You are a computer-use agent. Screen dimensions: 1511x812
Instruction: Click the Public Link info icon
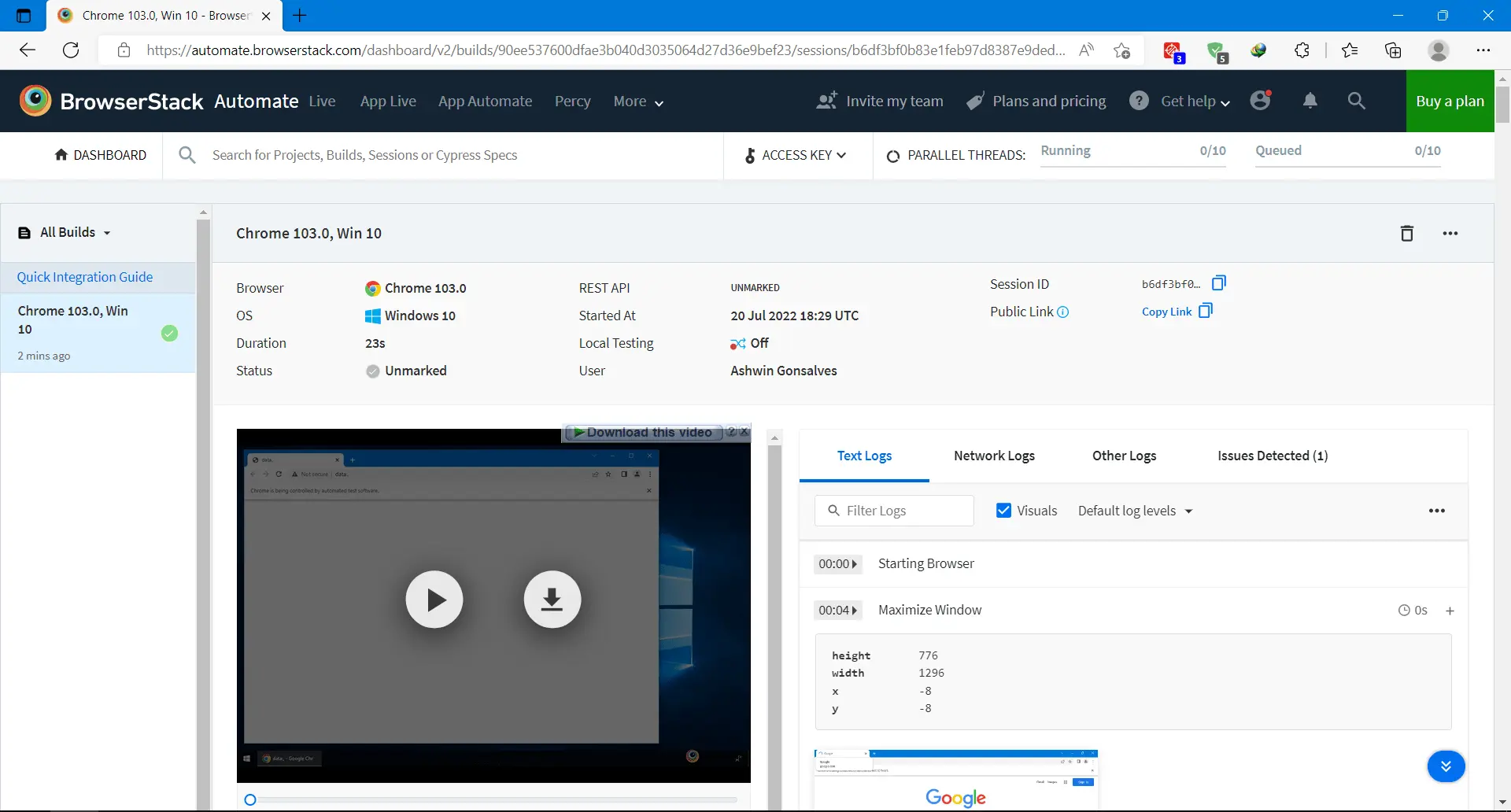tap(1063, 312)
